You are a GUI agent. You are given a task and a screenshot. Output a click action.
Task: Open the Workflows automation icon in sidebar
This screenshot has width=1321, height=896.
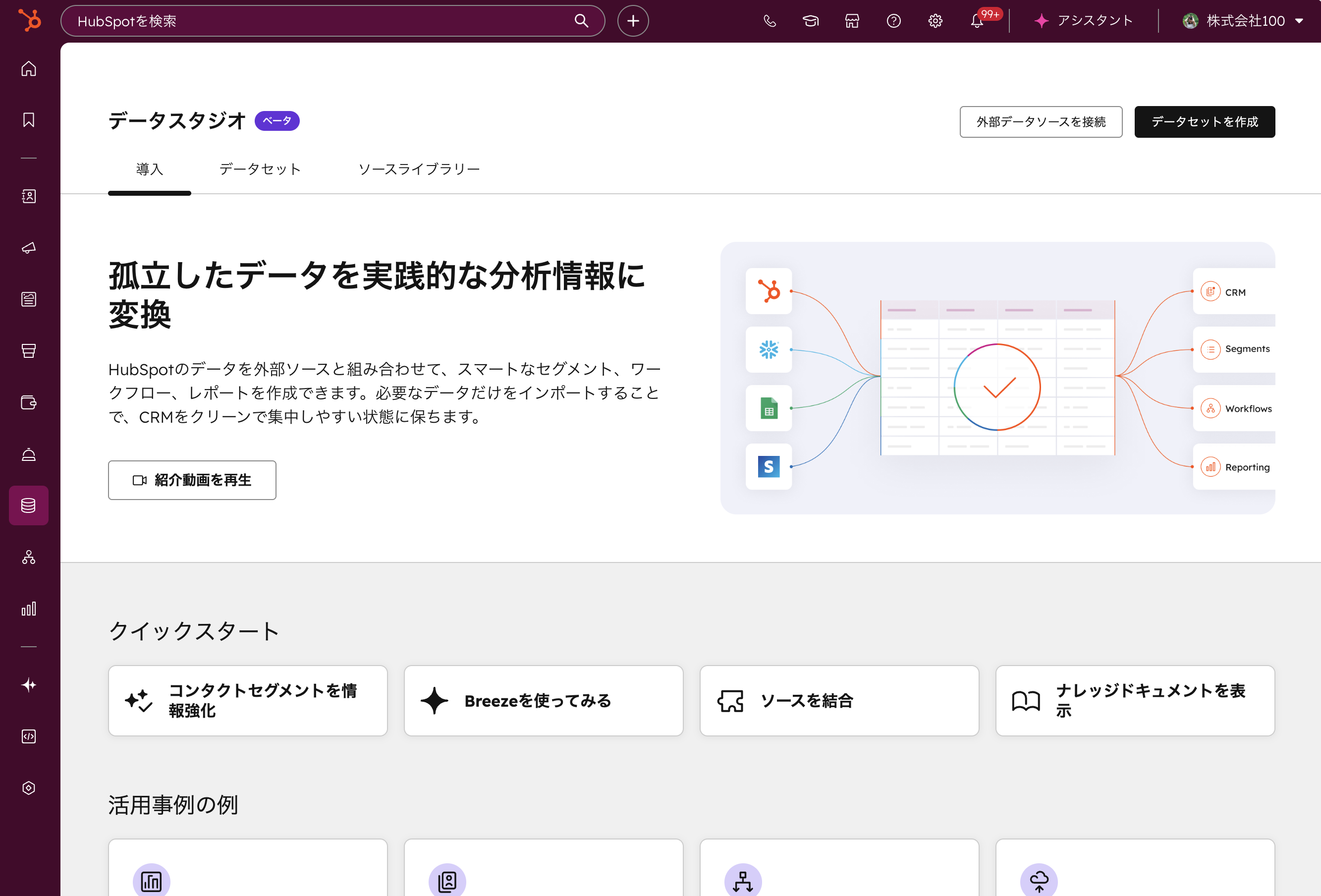(28, 558)
